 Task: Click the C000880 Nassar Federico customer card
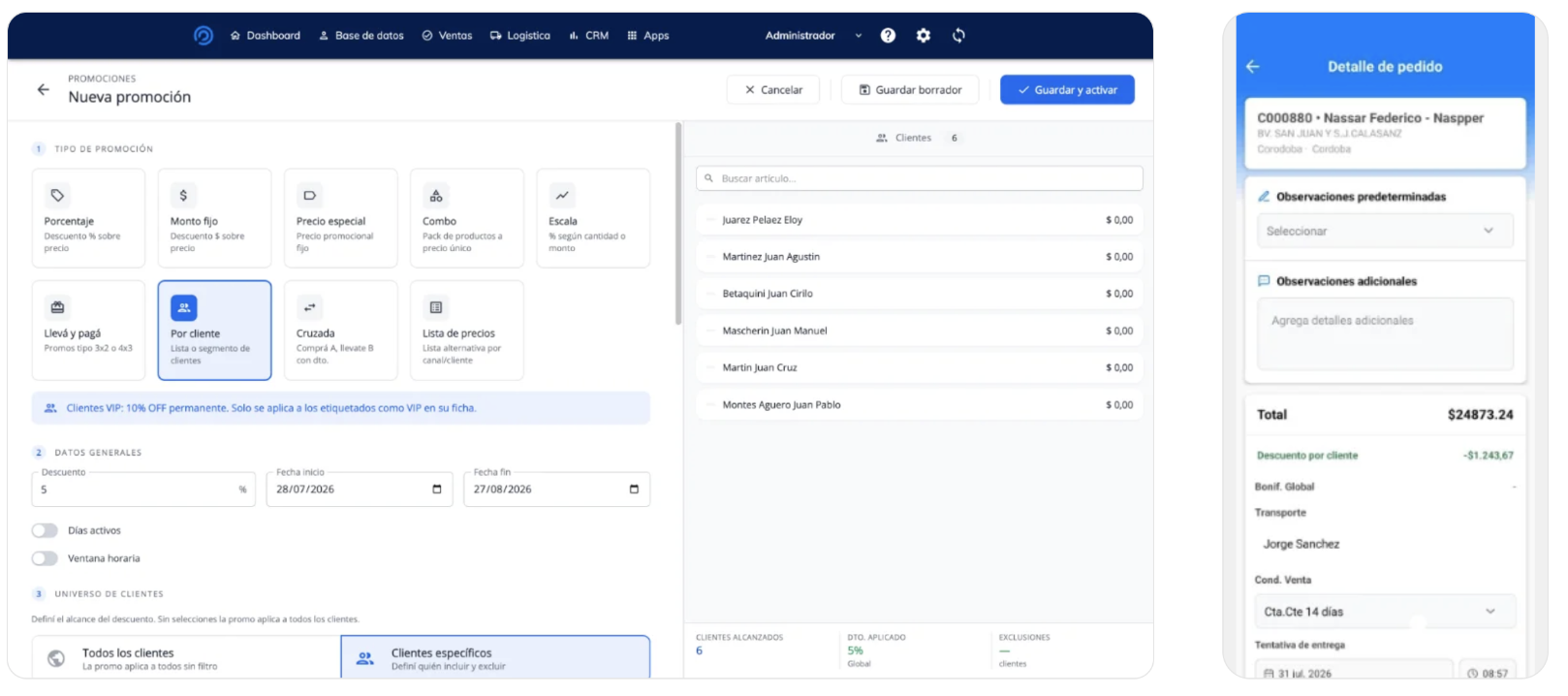(x=1385, y=133)
